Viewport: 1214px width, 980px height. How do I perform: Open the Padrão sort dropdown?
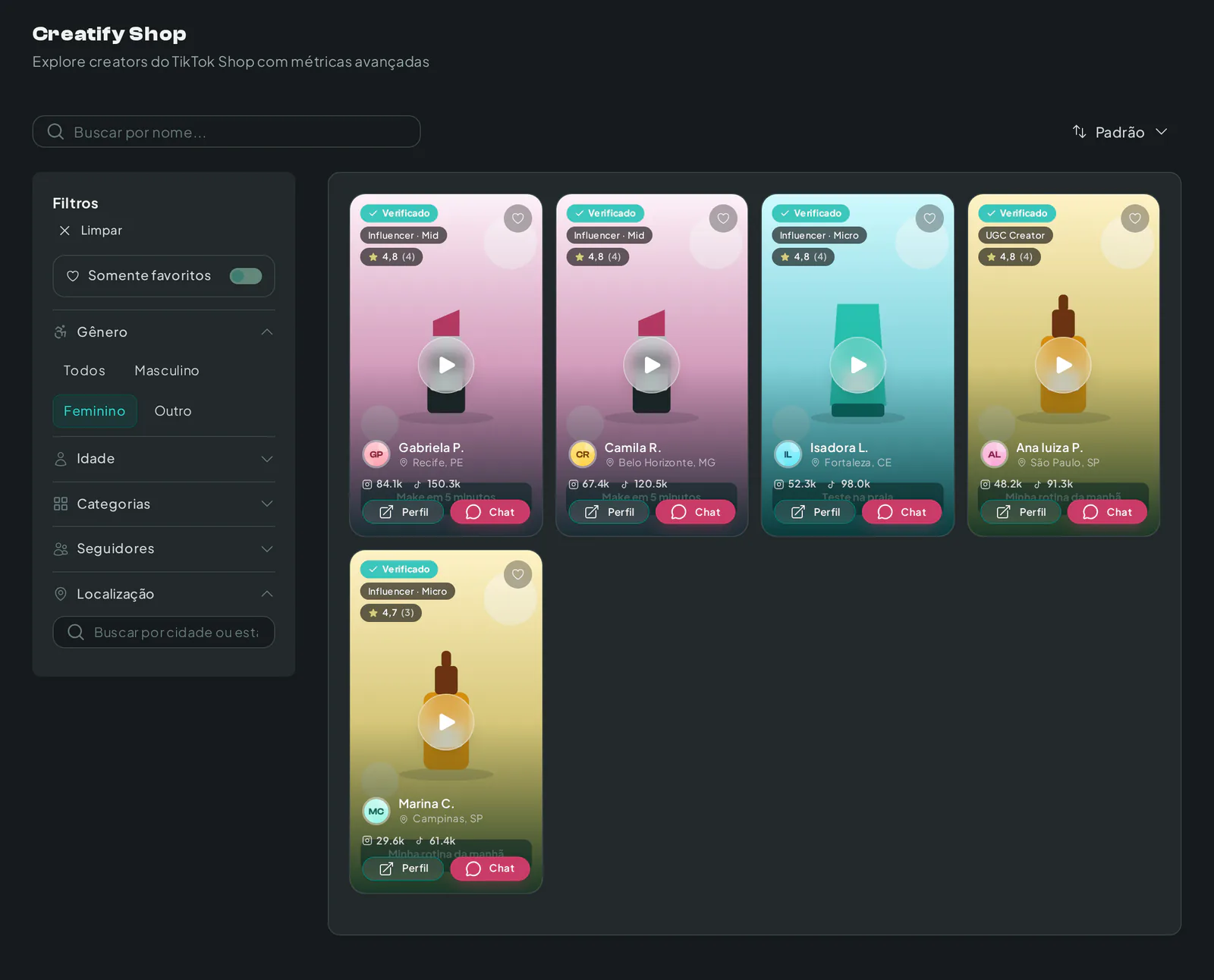[x=1120, y=132]
